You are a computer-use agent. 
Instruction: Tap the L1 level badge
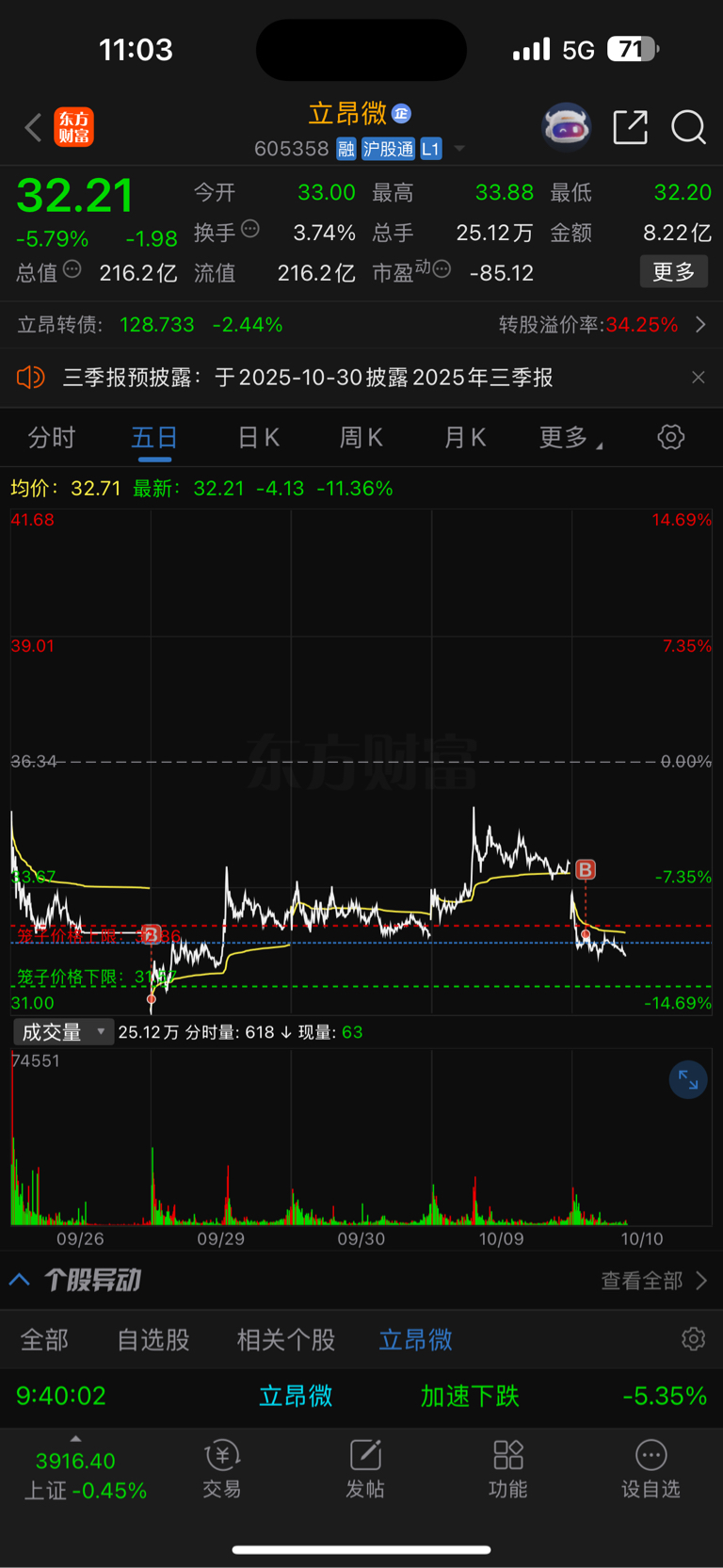430,149
